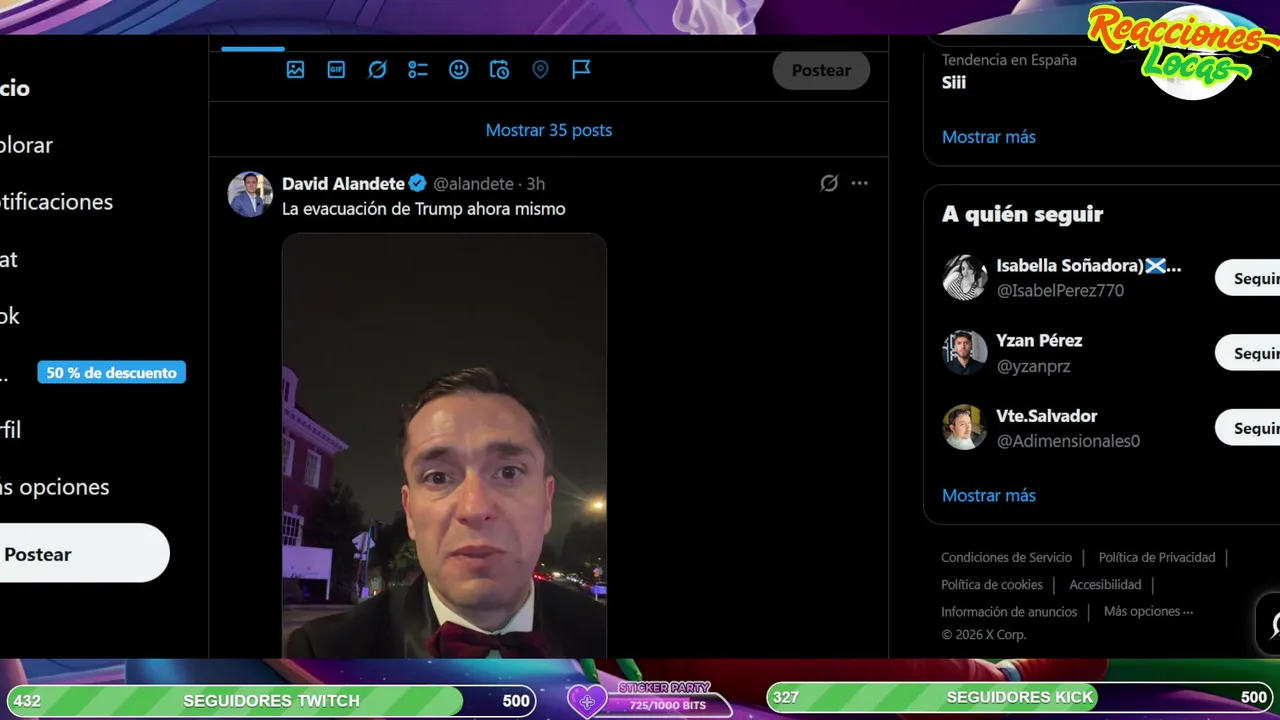Play the video of David Alandete
Image resolution: width=1280 pixels, height=720 pixels.
tap(444, 445)
